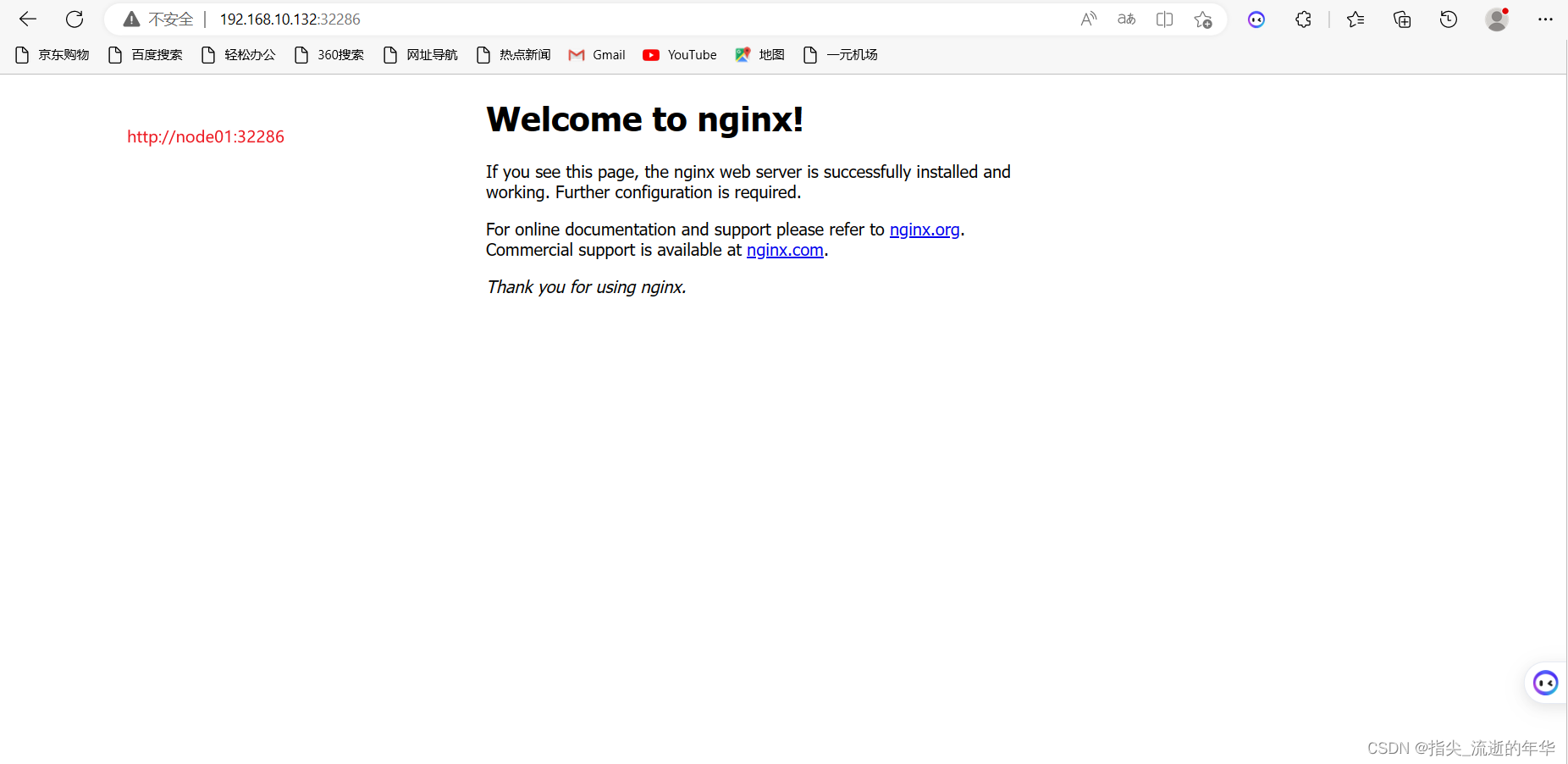Click the Thank you for using nginx. text
The image size is (1568, 764).
586,287
